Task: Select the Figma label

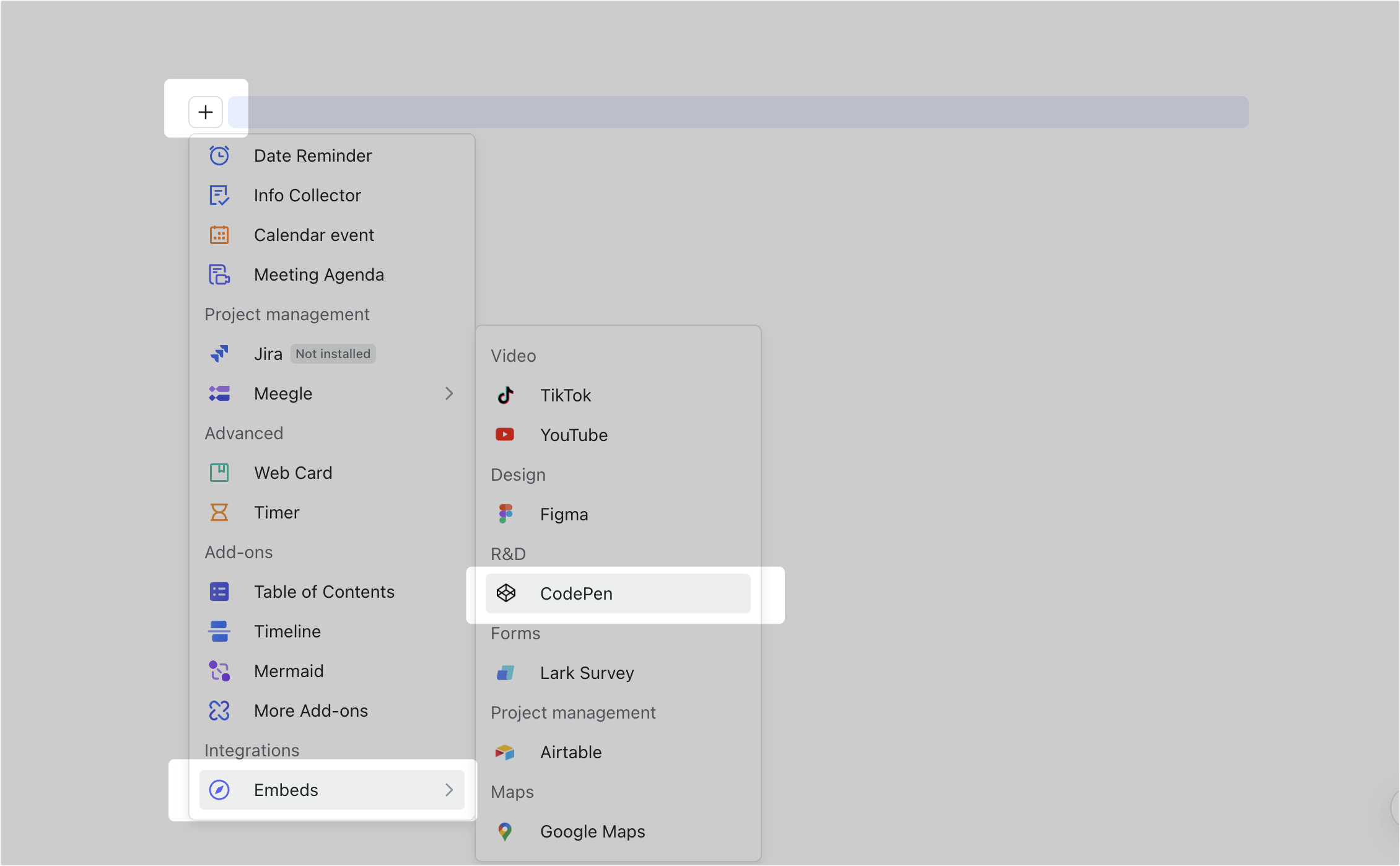Action: [564, 514]
